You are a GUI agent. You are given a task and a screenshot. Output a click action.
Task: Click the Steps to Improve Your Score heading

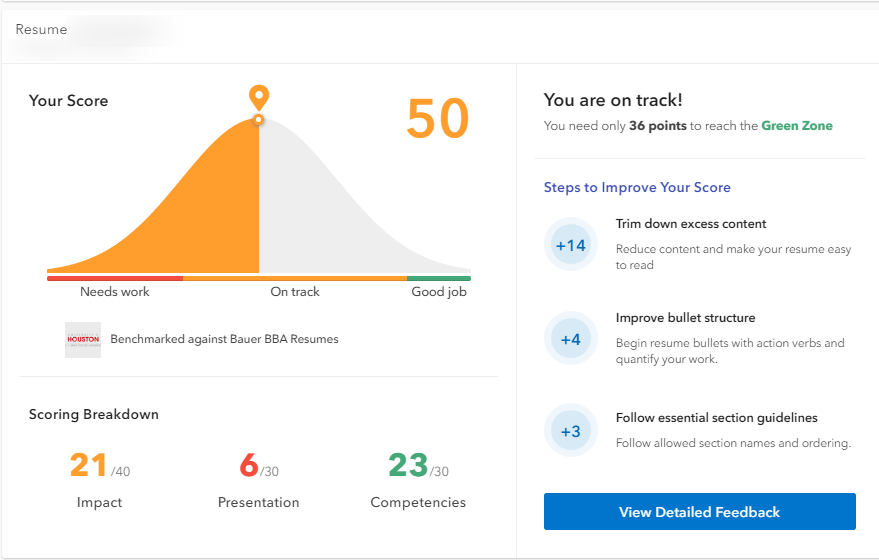point(637,187)
